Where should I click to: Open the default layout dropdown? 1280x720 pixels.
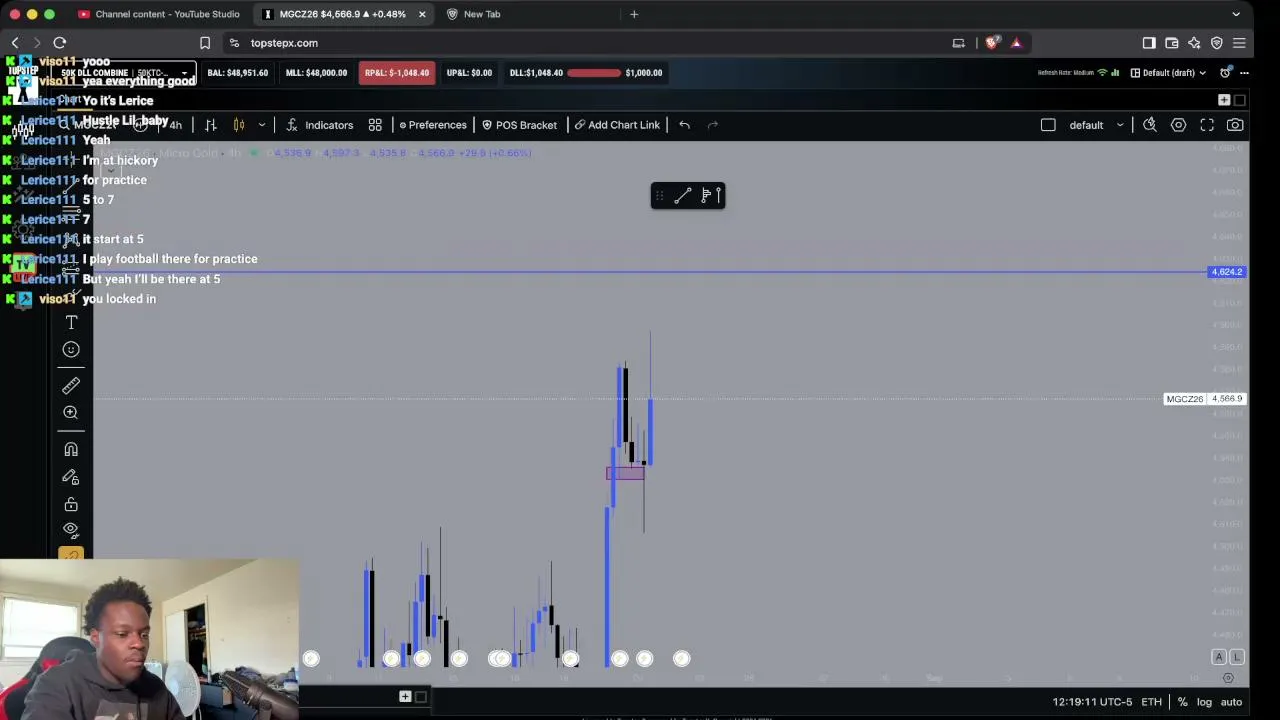1097,125
